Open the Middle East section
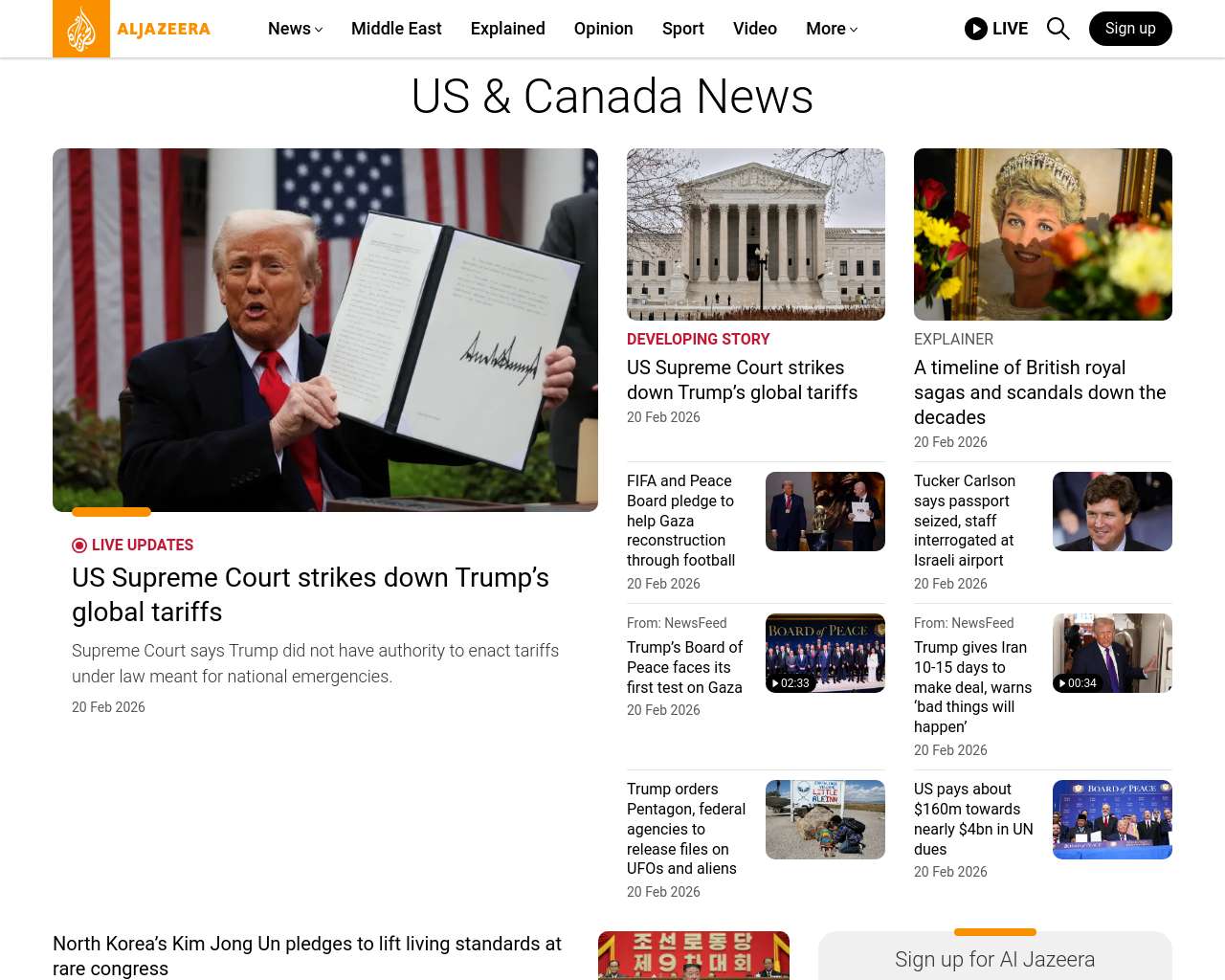Image resolution: width=1225 pixels, height=980 pixels. [396, 29]
